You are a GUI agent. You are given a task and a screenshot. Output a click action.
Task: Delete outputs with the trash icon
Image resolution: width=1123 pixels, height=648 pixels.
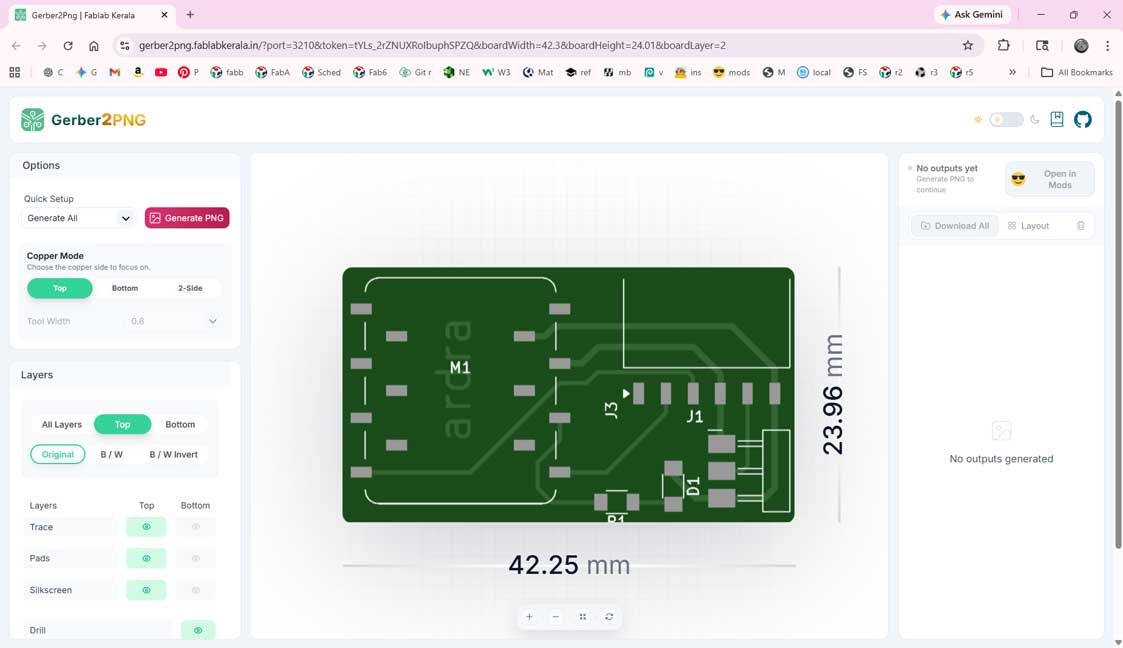(1081, 226)
